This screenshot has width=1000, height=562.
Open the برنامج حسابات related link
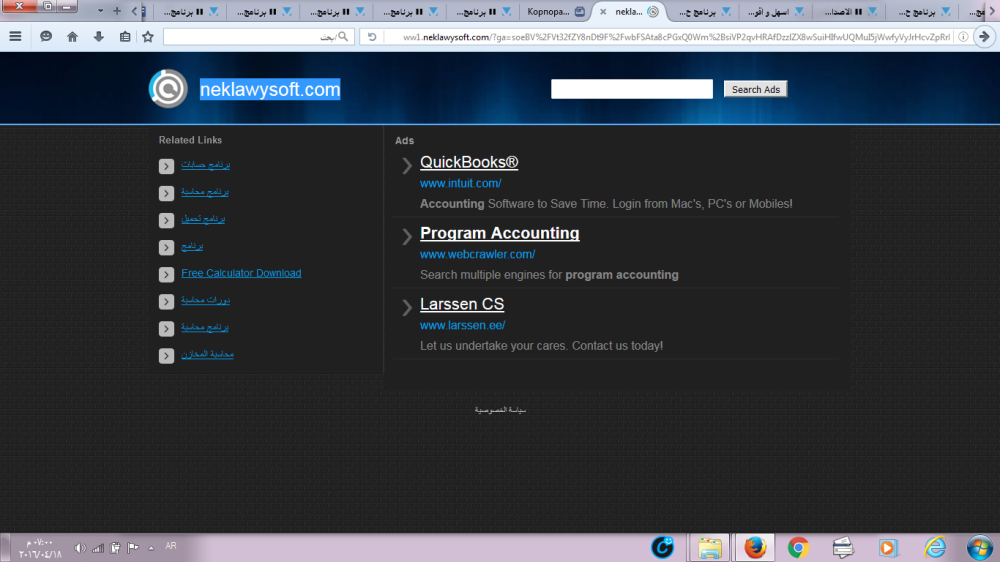[205, 165]
